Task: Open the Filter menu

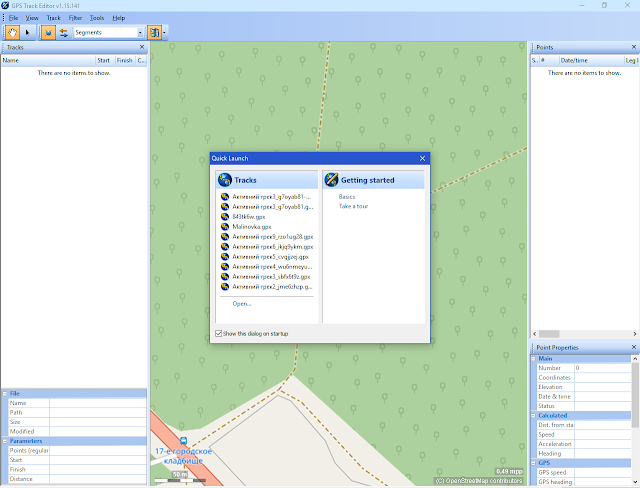Action: (x=75, y=18)
